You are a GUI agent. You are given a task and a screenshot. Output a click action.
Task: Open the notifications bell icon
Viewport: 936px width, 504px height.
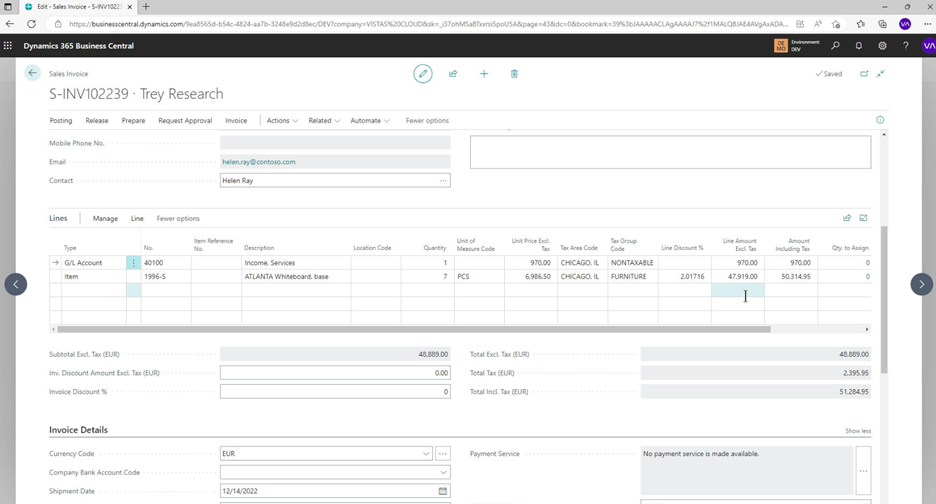pos(858,46)
